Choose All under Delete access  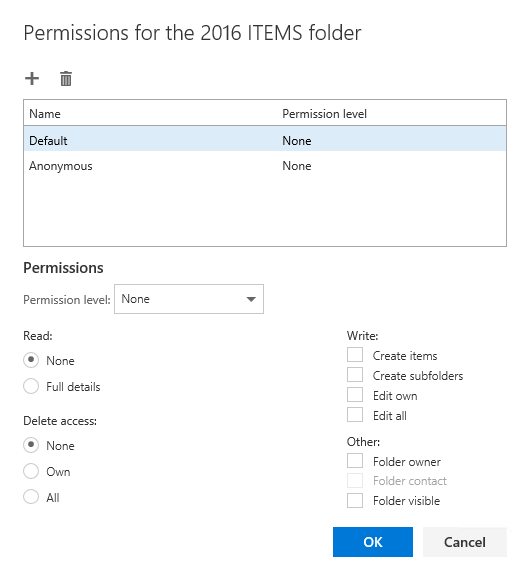click(x=31, y=497)
